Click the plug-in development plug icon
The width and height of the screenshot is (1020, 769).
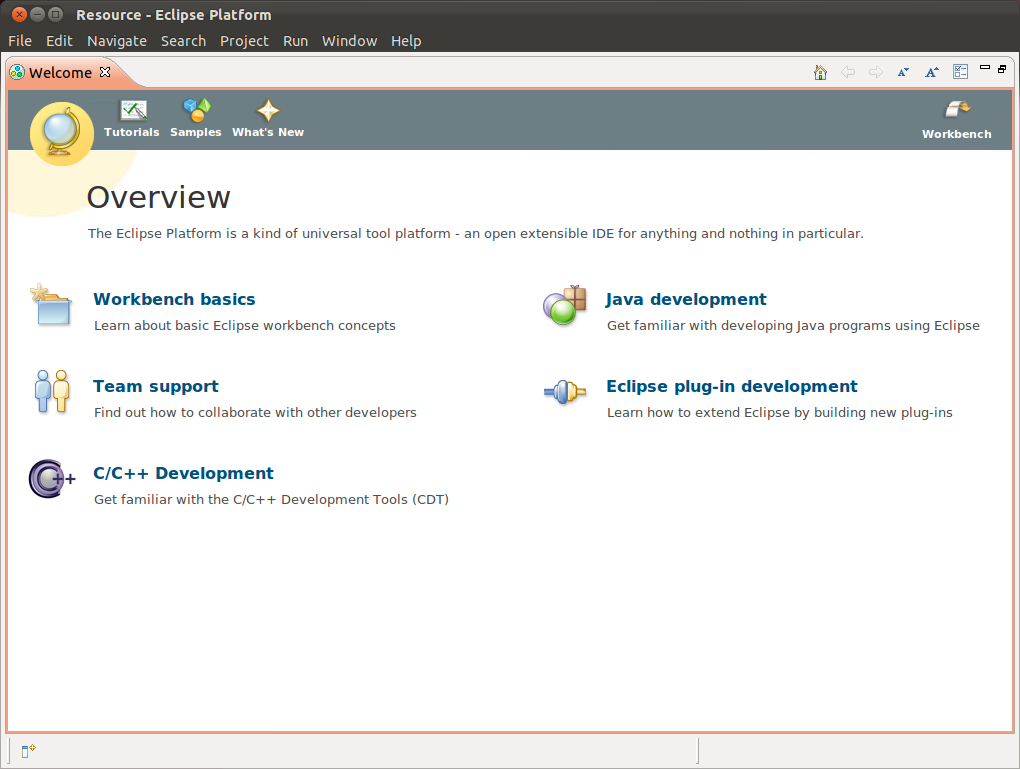[x=565, y=392]
